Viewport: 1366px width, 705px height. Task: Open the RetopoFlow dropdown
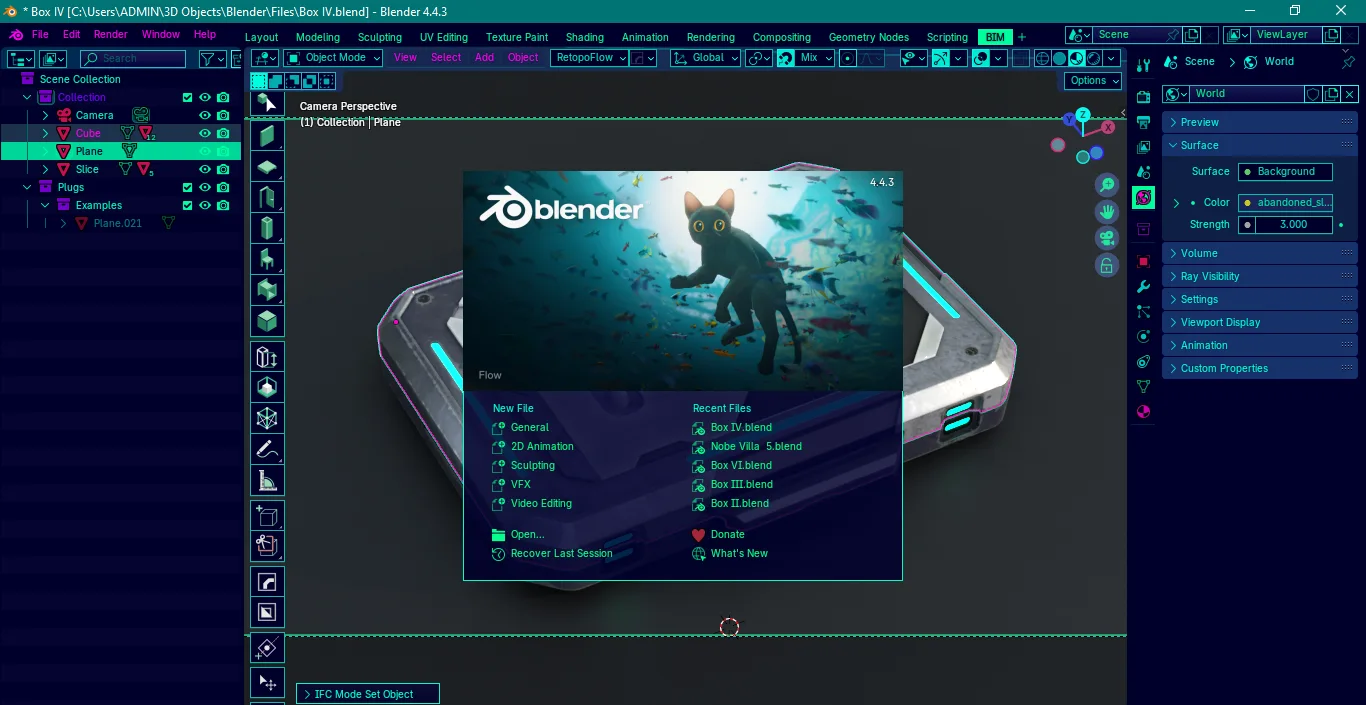click(x=589, y=58)
